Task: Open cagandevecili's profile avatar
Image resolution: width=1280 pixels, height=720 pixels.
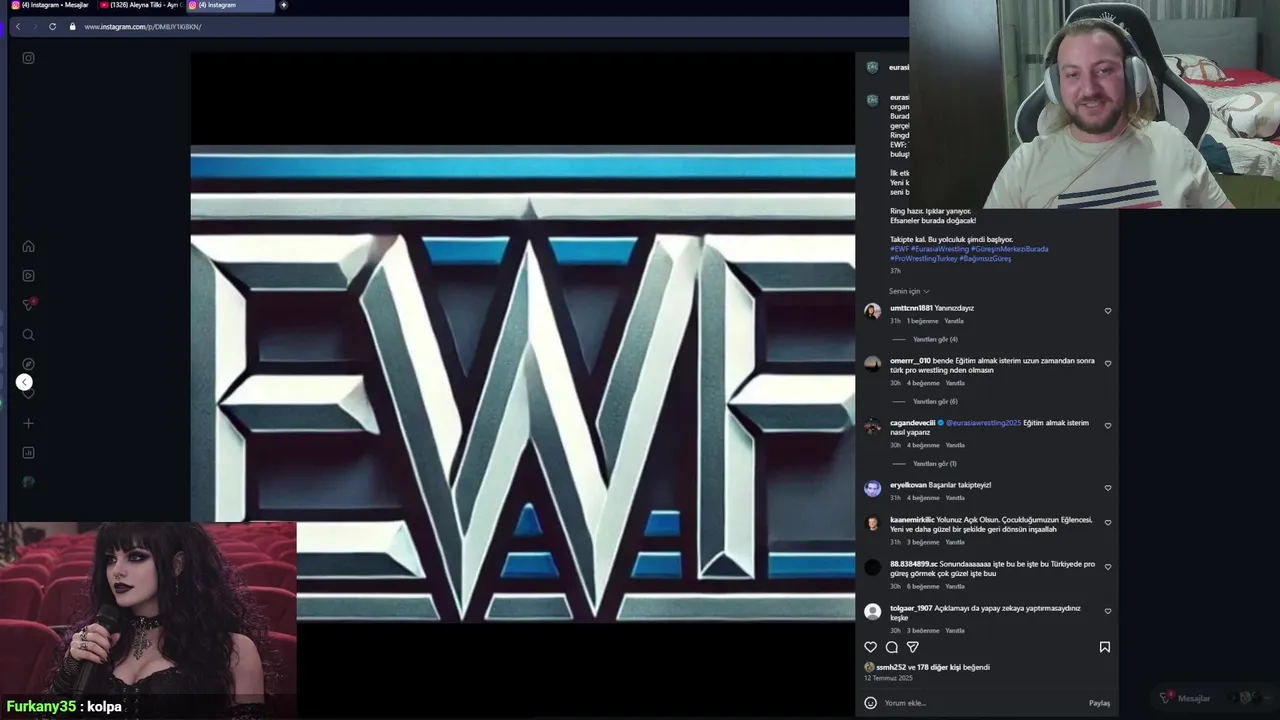Action: [x=872, y=426]
